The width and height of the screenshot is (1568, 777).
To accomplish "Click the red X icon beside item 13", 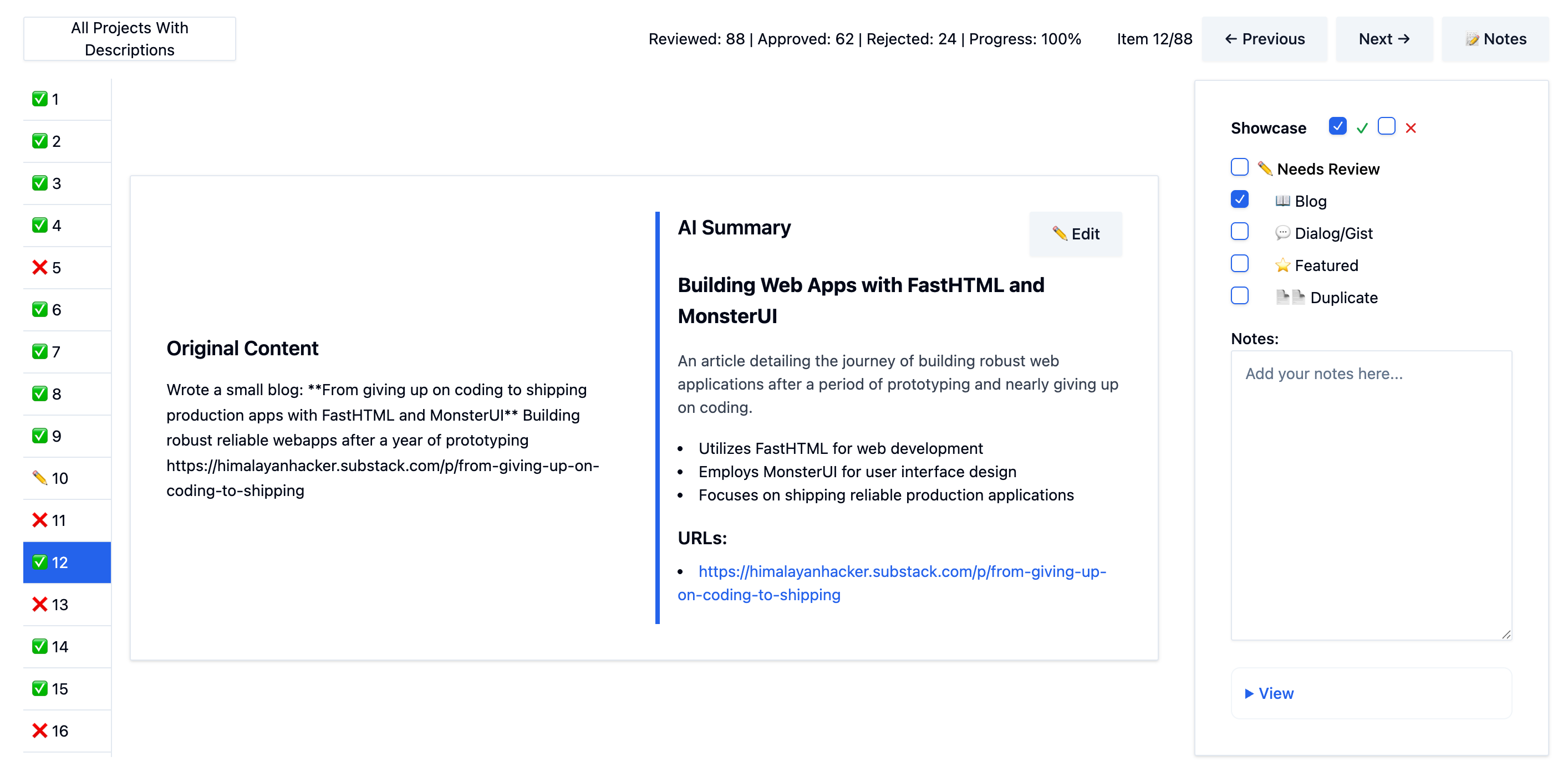I will (39, 605).
